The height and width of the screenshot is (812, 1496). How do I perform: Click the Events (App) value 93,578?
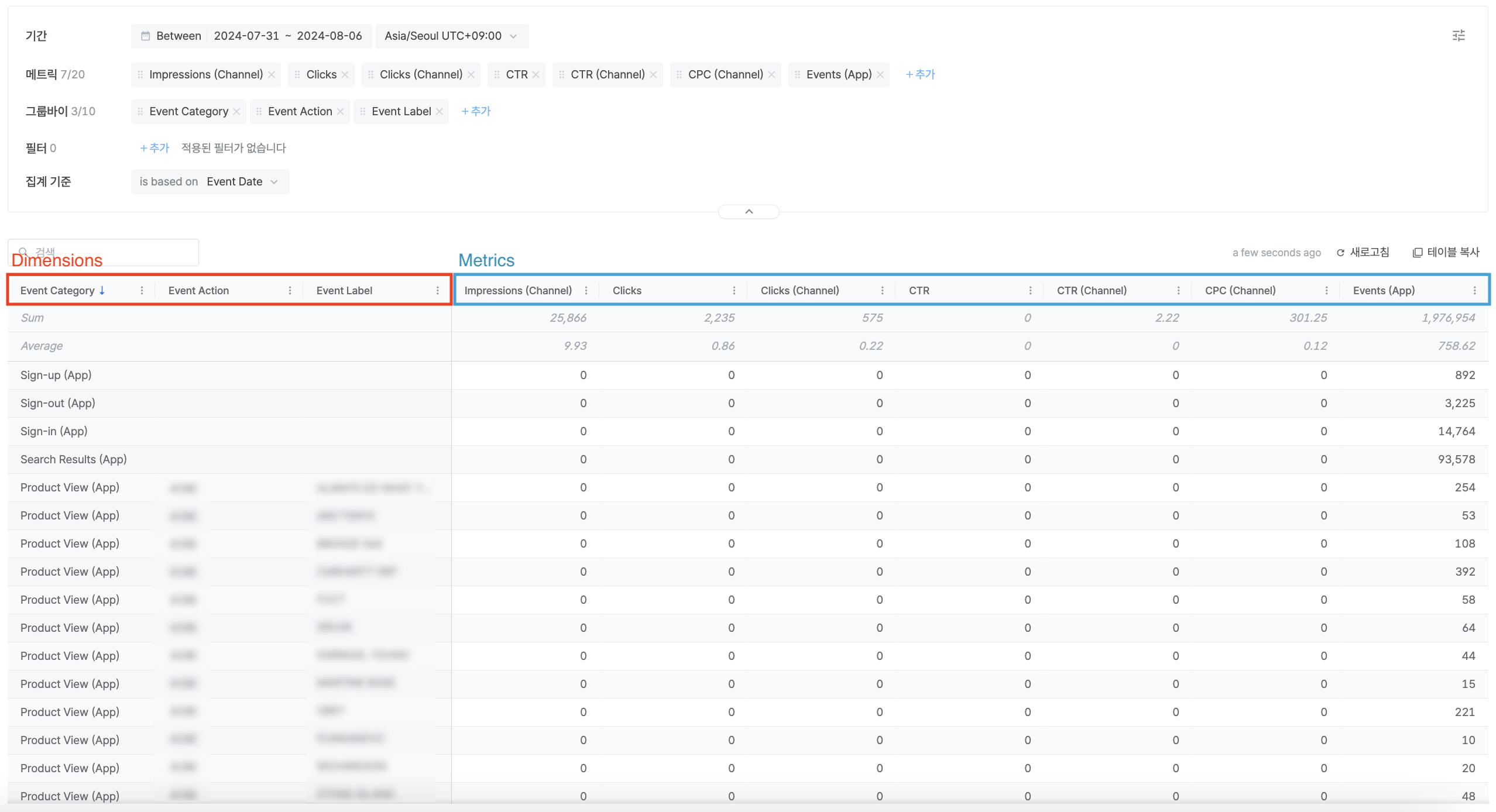(1456, 460)
